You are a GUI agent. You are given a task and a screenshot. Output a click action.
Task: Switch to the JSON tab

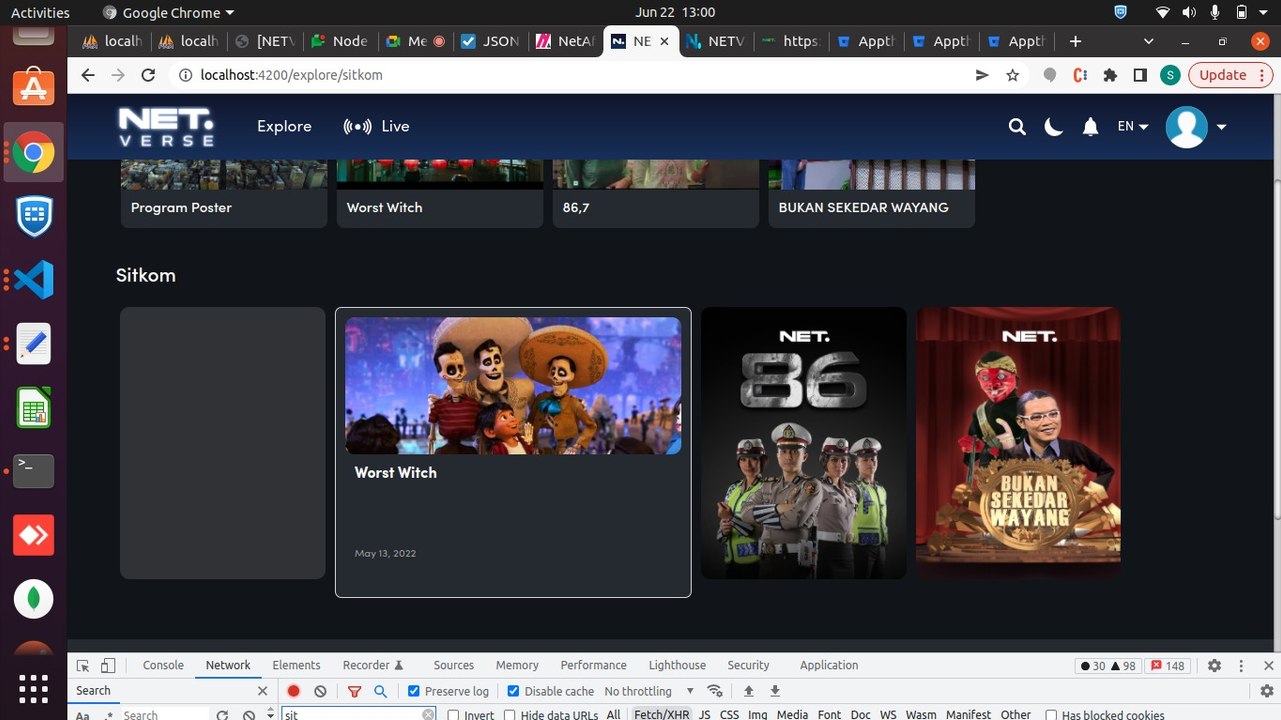coord(490,41)
